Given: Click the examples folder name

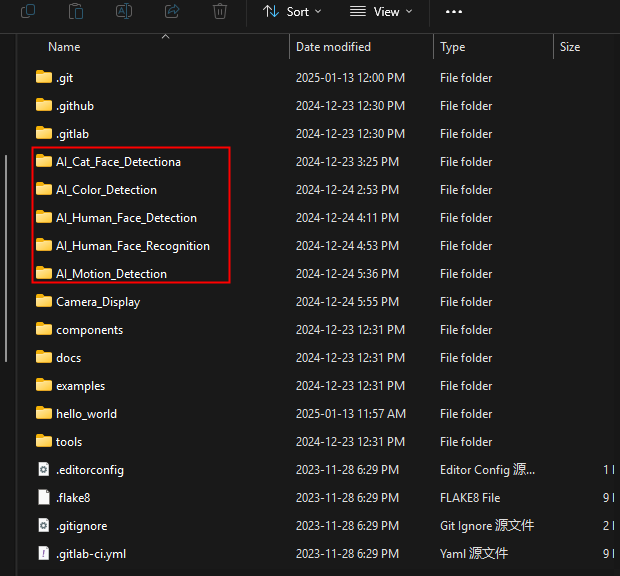Looking at the screenshot, I should coord(81,386).
